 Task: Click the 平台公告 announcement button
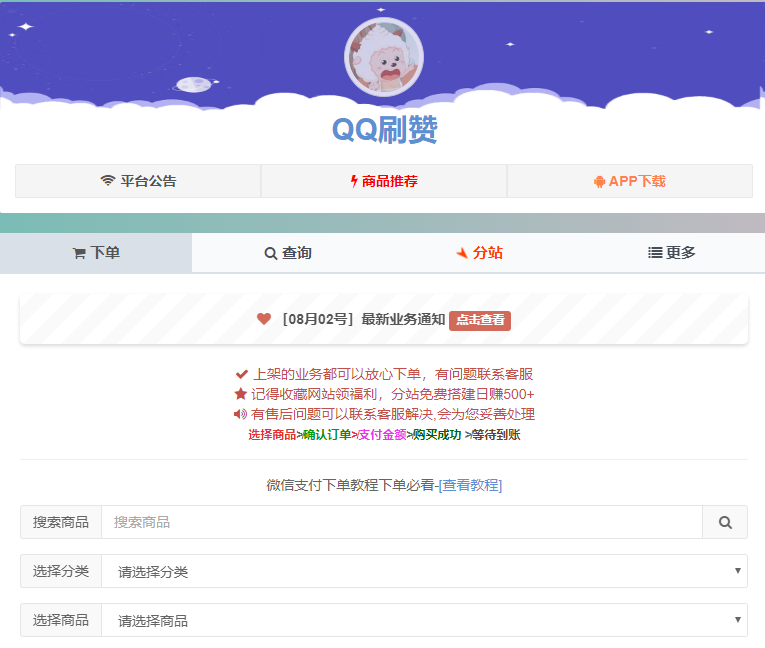[x=138, y=181]
